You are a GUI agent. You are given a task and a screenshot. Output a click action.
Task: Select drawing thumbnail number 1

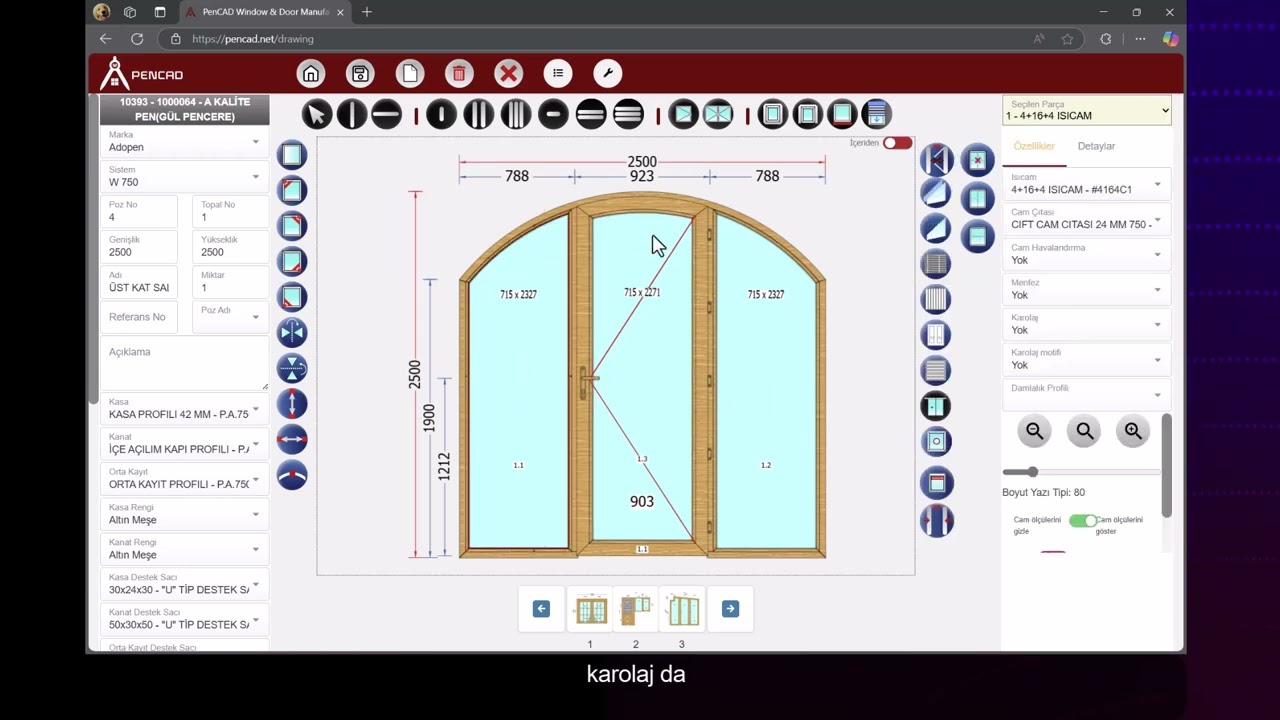590,609
